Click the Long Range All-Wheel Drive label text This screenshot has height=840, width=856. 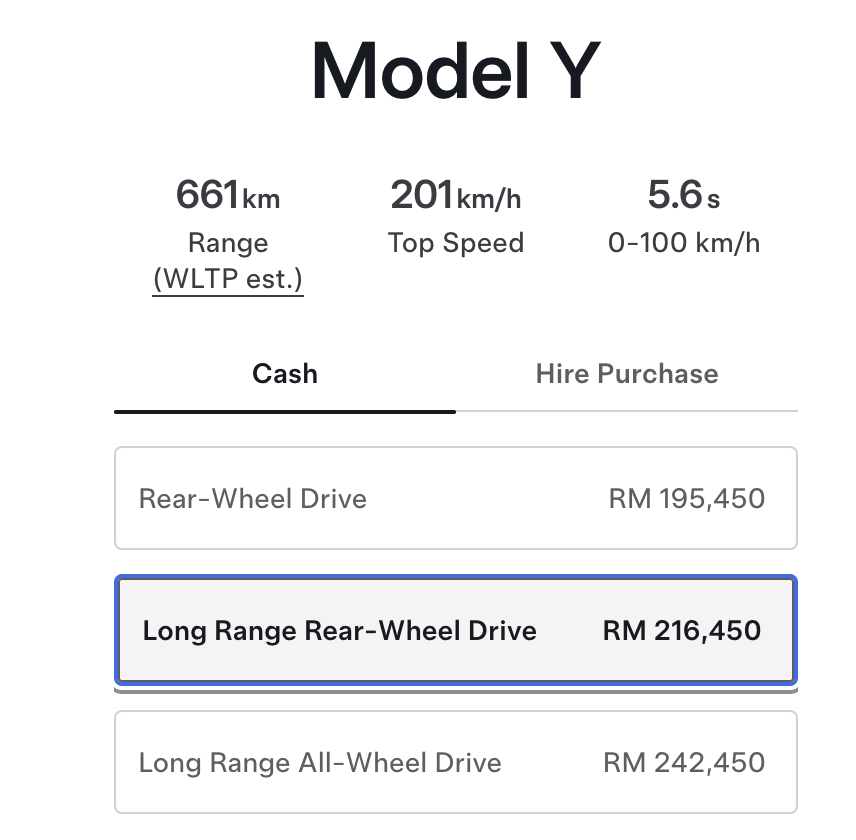pyautogui.click(x=320, y=763)
